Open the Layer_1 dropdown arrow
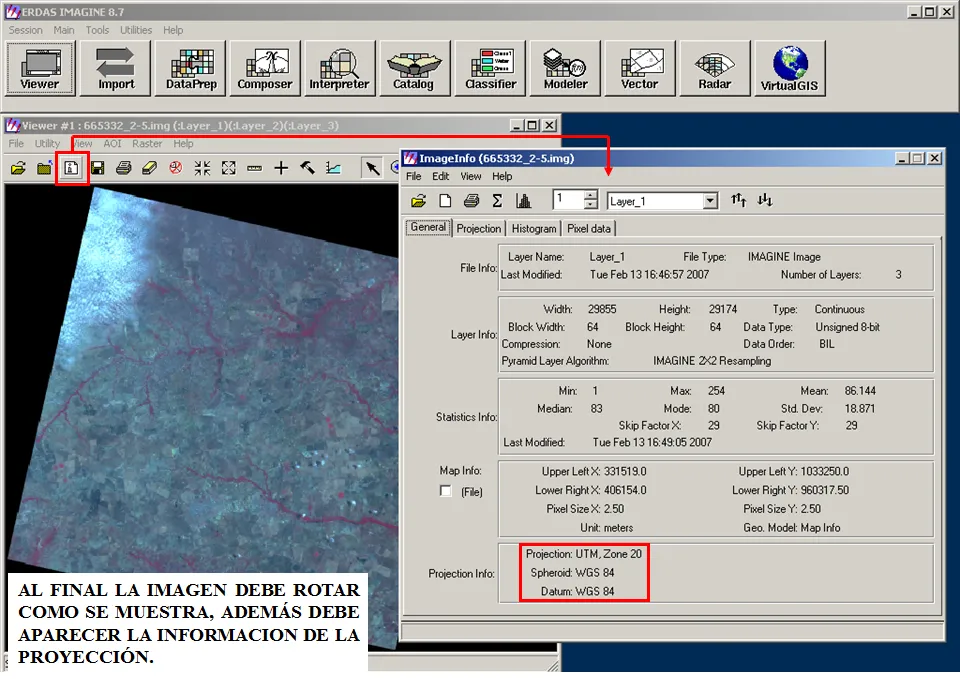 (x=710, y=201)
